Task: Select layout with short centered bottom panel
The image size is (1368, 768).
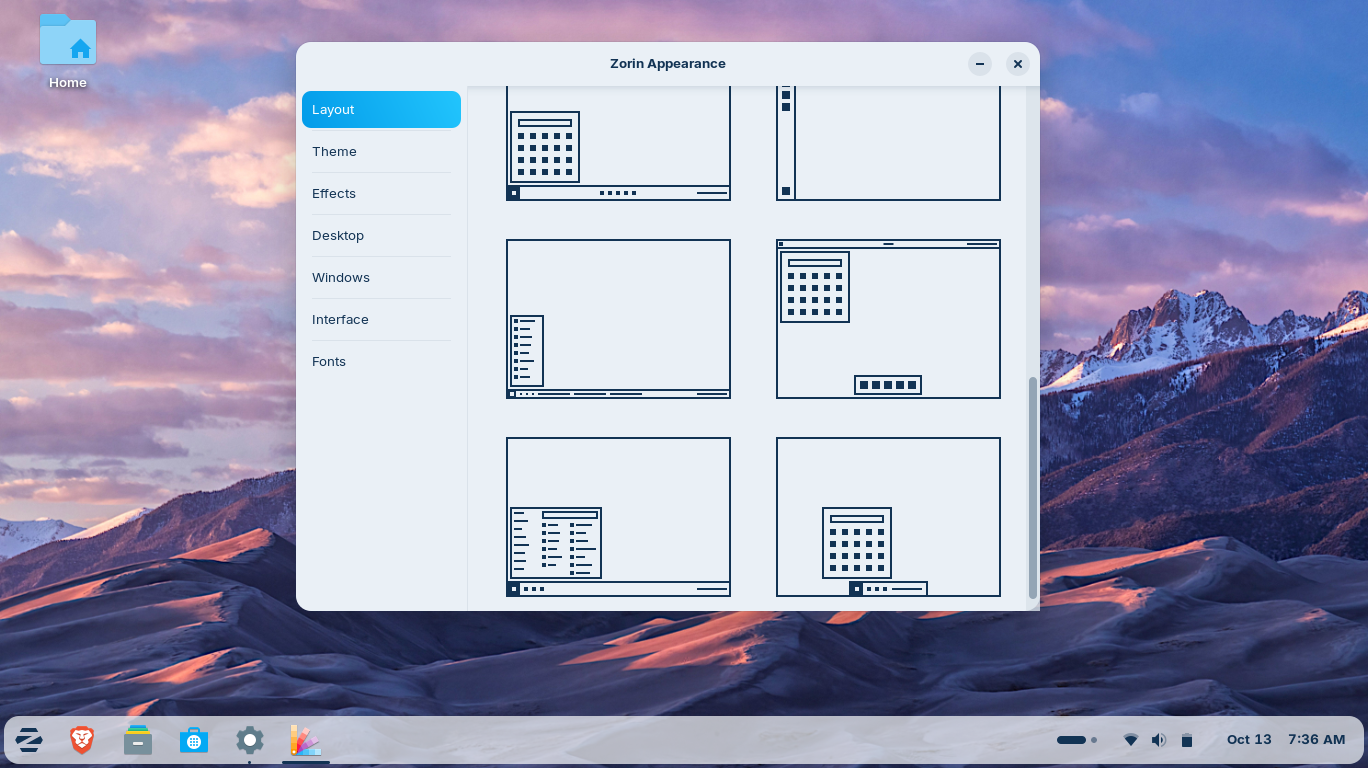Action: [x=888, y=517]
